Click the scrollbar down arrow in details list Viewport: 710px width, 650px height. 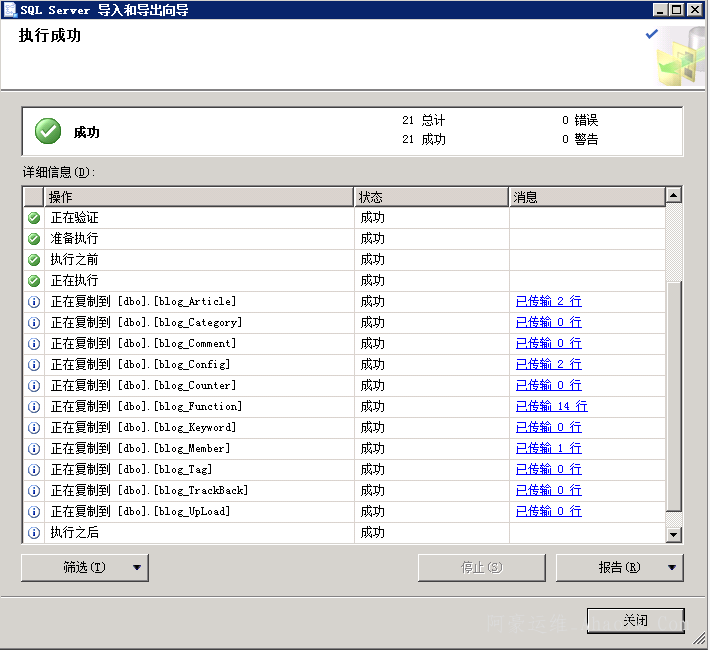coord(674,535)
